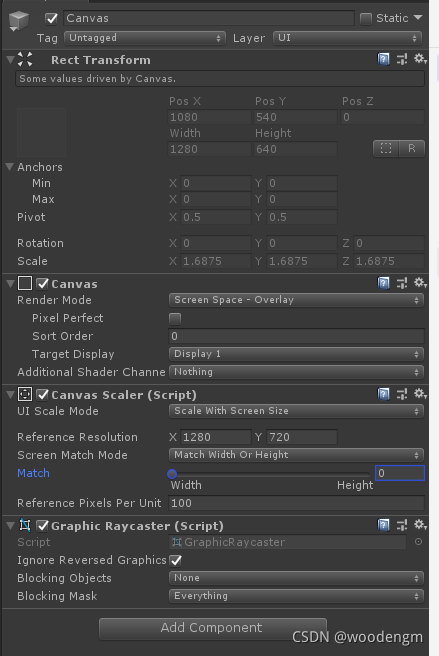Open Rect Transform preset selector icon

pyautogui.click(x=402, y=59)
